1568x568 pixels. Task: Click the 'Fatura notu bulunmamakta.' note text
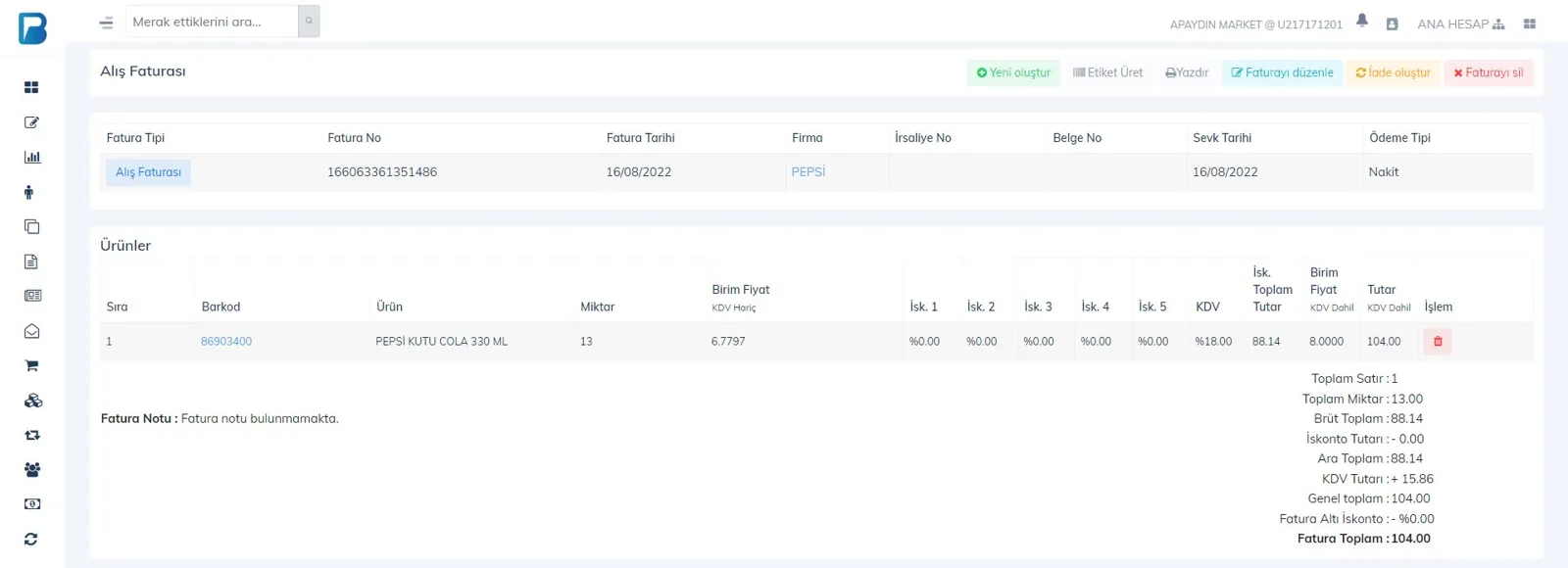[x=260, y=419]
